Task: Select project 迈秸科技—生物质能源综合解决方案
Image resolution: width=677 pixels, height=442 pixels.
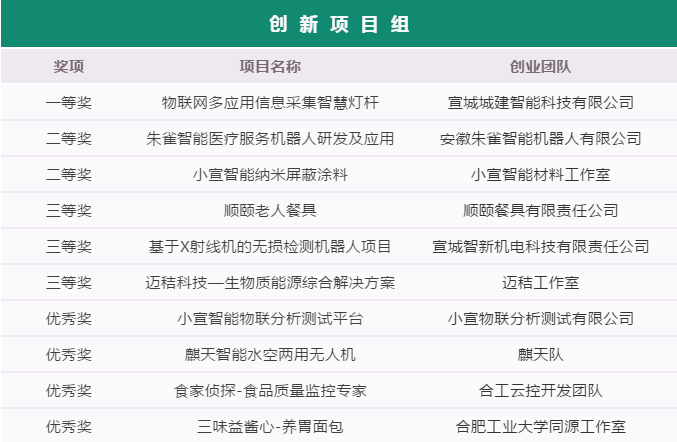Action: coord(270,283)
